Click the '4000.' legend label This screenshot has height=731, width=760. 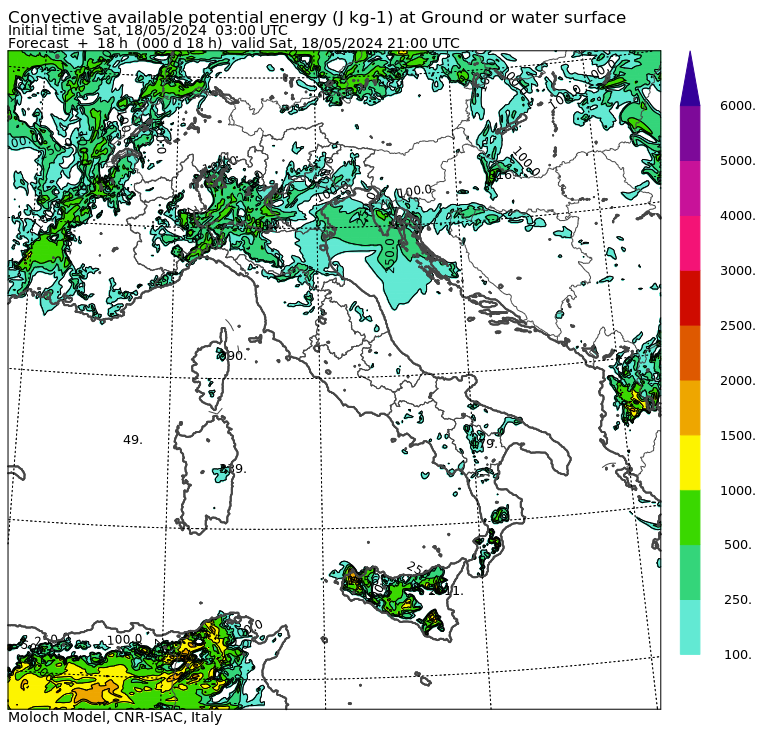coord(737,216)
